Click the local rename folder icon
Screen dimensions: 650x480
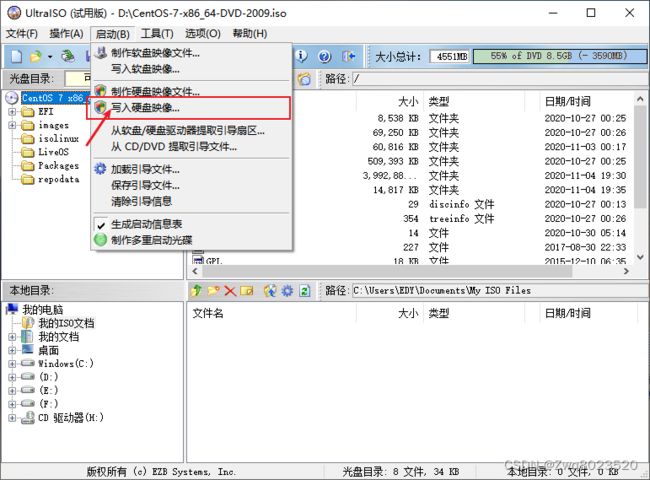247,291
